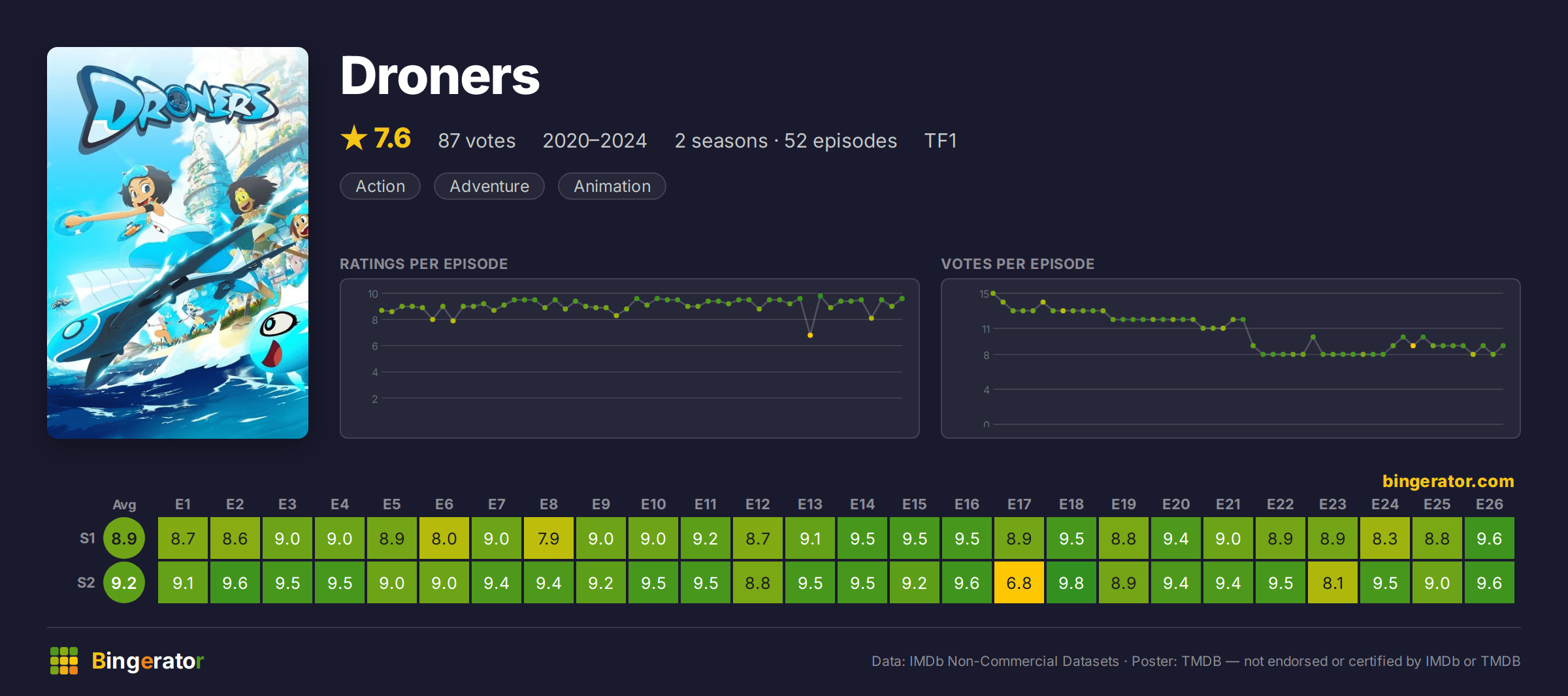The image size is (1568, 696).
Task: Select the E26 column header
Action: click(1490, 505)
